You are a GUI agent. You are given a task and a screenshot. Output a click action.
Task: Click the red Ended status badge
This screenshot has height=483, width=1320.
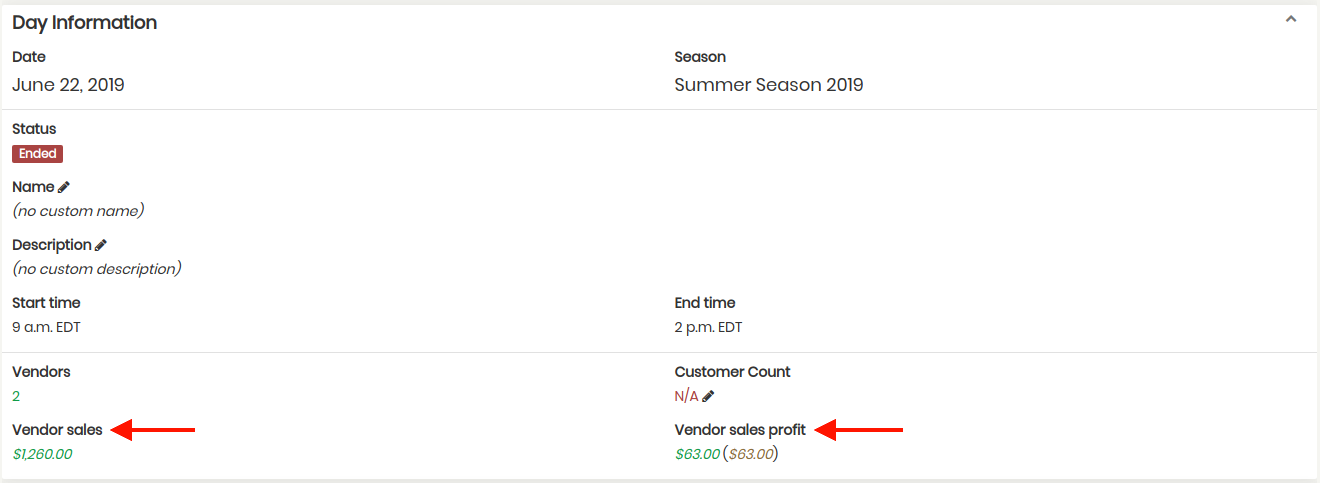[38, 154]
